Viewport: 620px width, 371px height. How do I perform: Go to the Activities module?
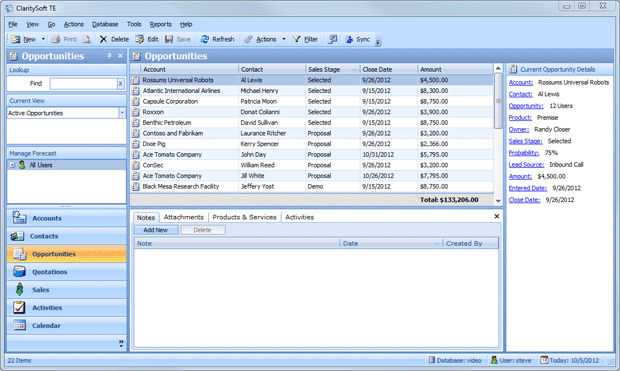(66, 307)
